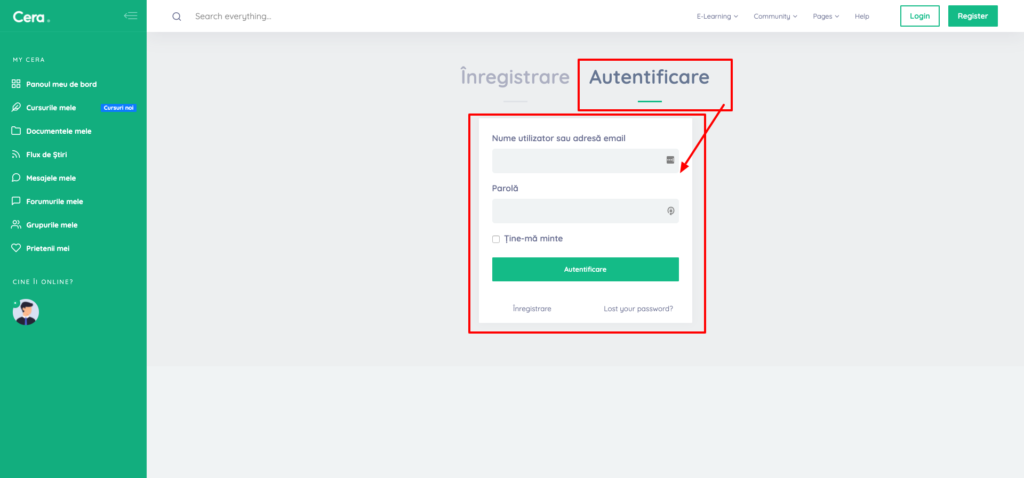Toggle the Ține-mă minte checkbox
The height and width of the screenshot is (478, 1024).
(496, 239)
